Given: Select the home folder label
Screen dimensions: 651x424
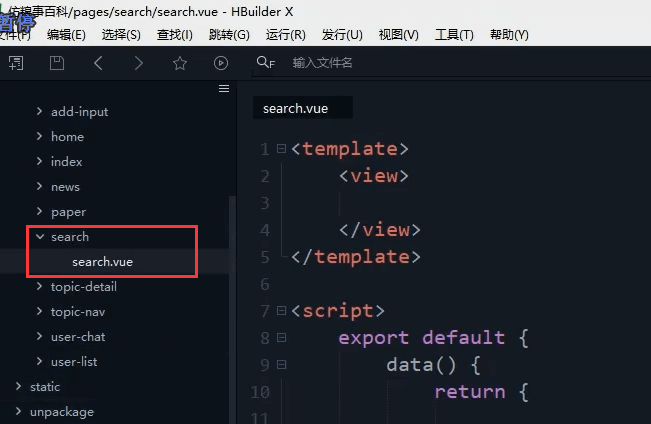Looking at the screenshot, I should 67,136.
